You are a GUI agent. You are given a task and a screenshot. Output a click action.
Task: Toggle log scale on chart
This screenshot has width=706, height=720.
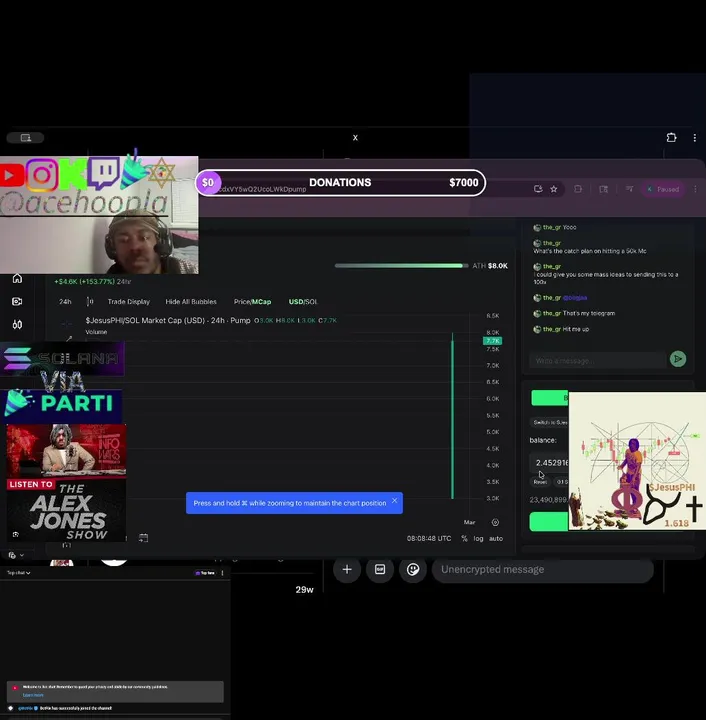tap(478, 538)
